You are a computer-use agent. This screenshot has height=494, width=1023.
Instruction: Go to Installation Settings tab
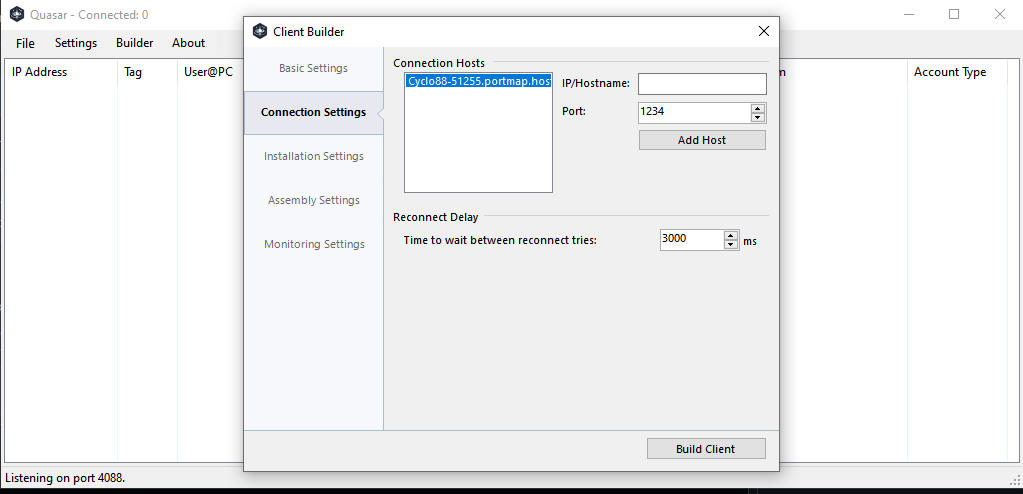click(x=313, y=157)
